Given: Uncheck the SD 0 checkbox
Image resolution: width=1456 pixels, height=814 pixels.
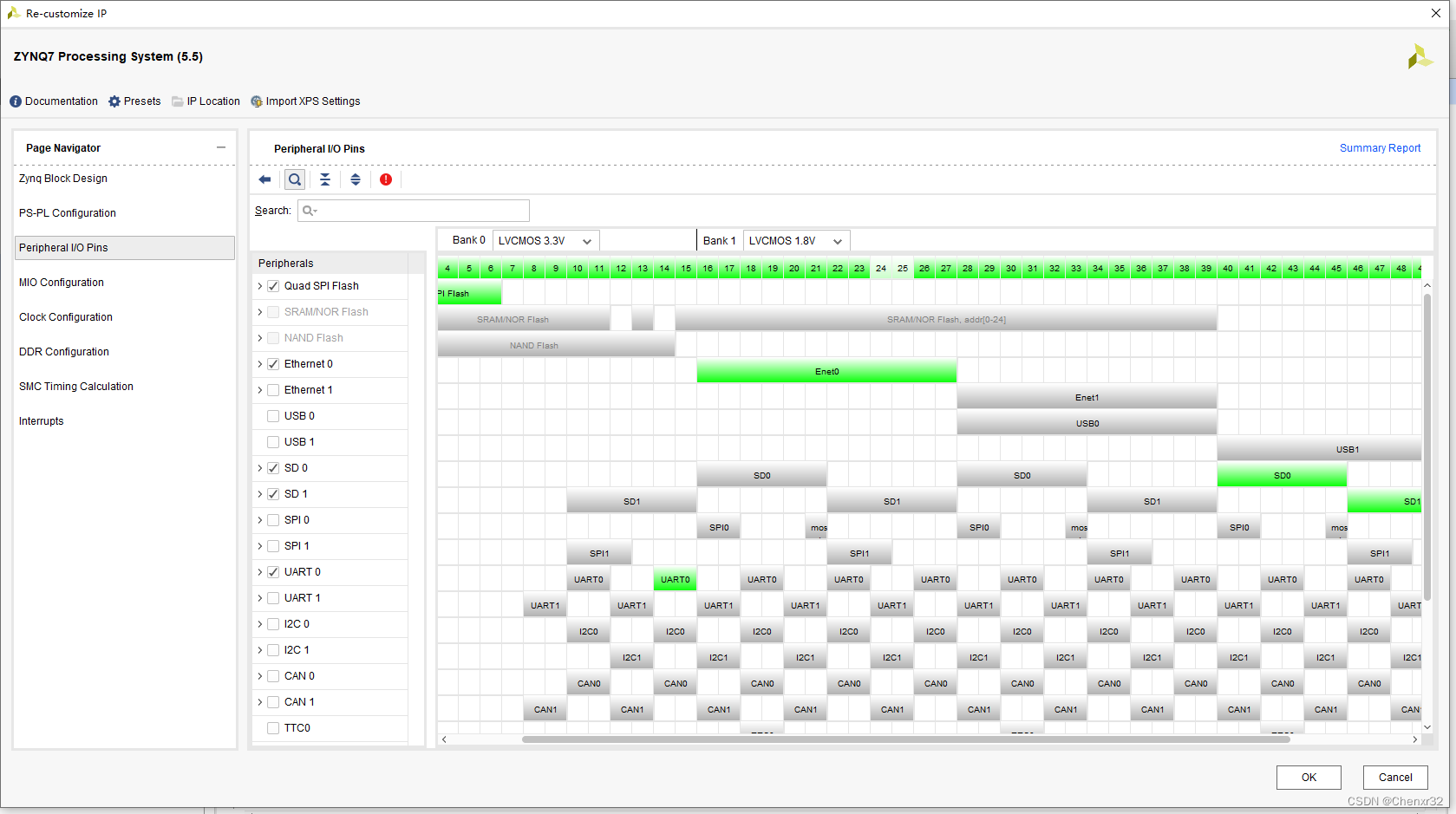Looking at the screenshot, I should click(273, 468).
